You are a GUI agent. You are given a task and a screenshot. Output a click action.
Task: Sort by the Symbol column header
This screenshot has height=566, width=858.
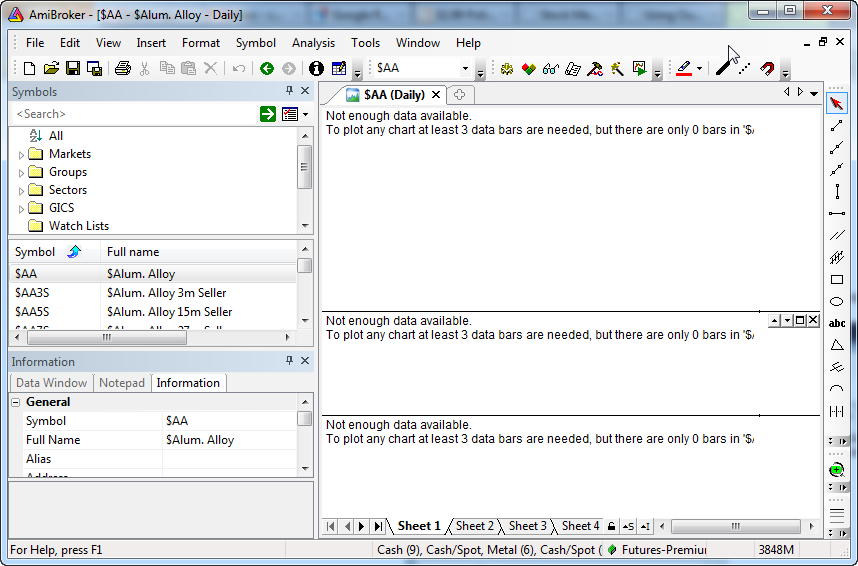55,252
